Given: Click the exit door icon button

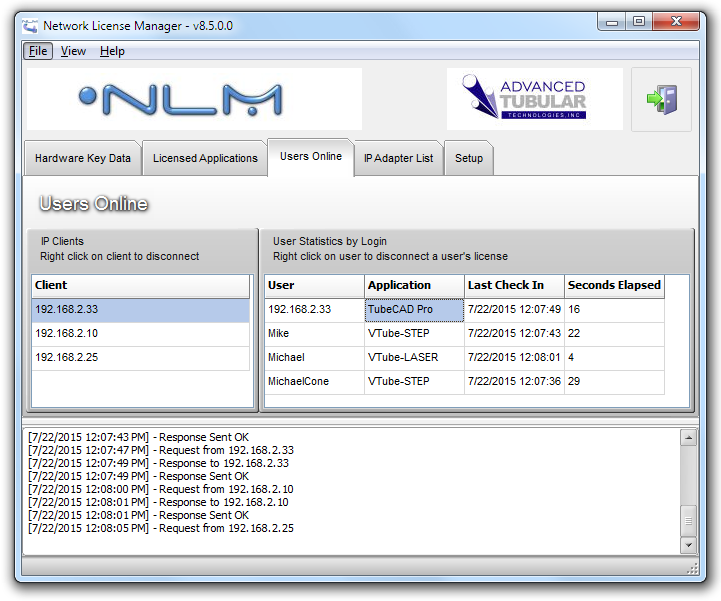Looking at the screenshot, I should (661, 100).
